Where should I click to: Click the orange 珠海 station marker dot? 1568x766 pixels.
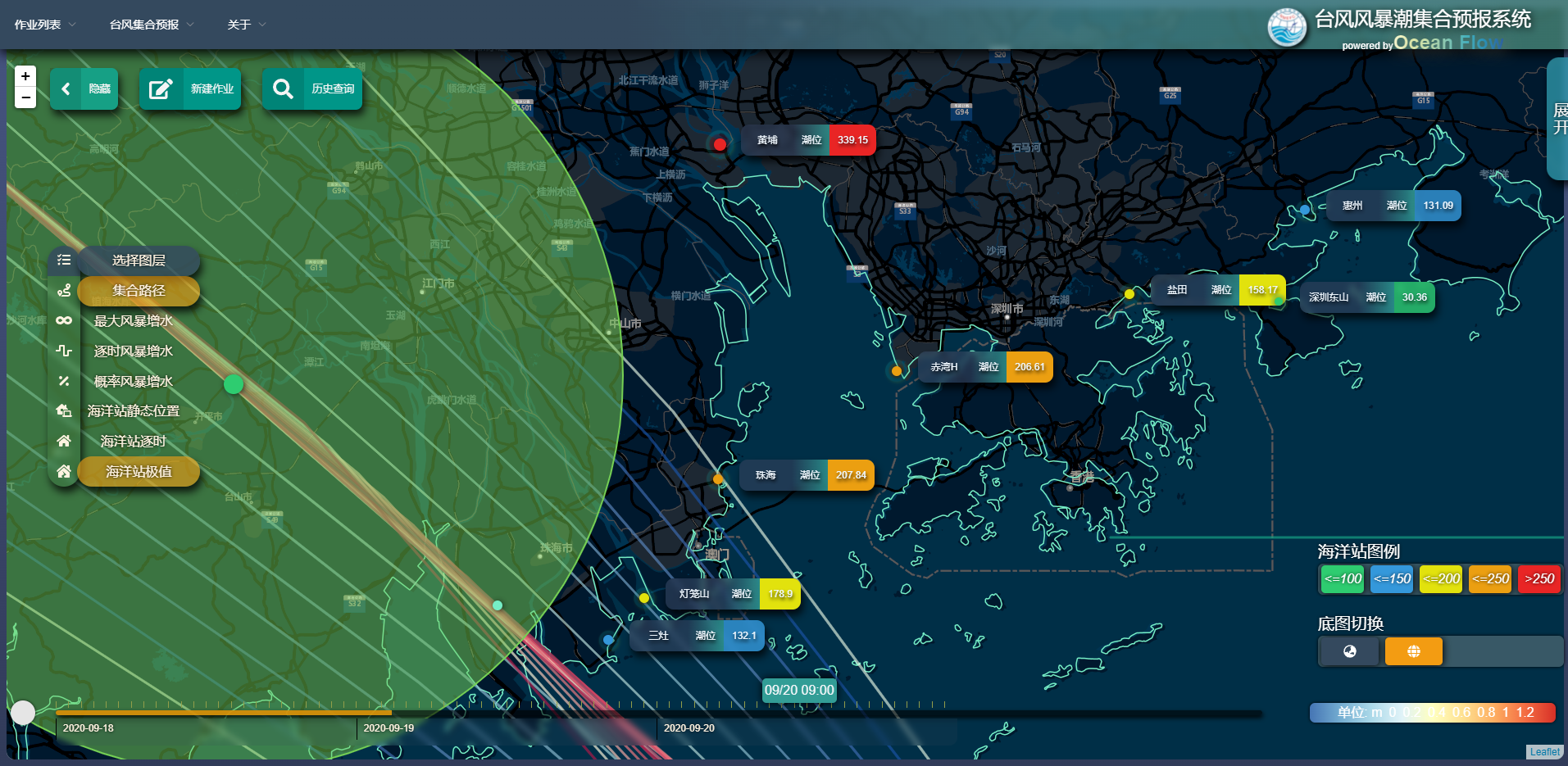coord(718,479)
